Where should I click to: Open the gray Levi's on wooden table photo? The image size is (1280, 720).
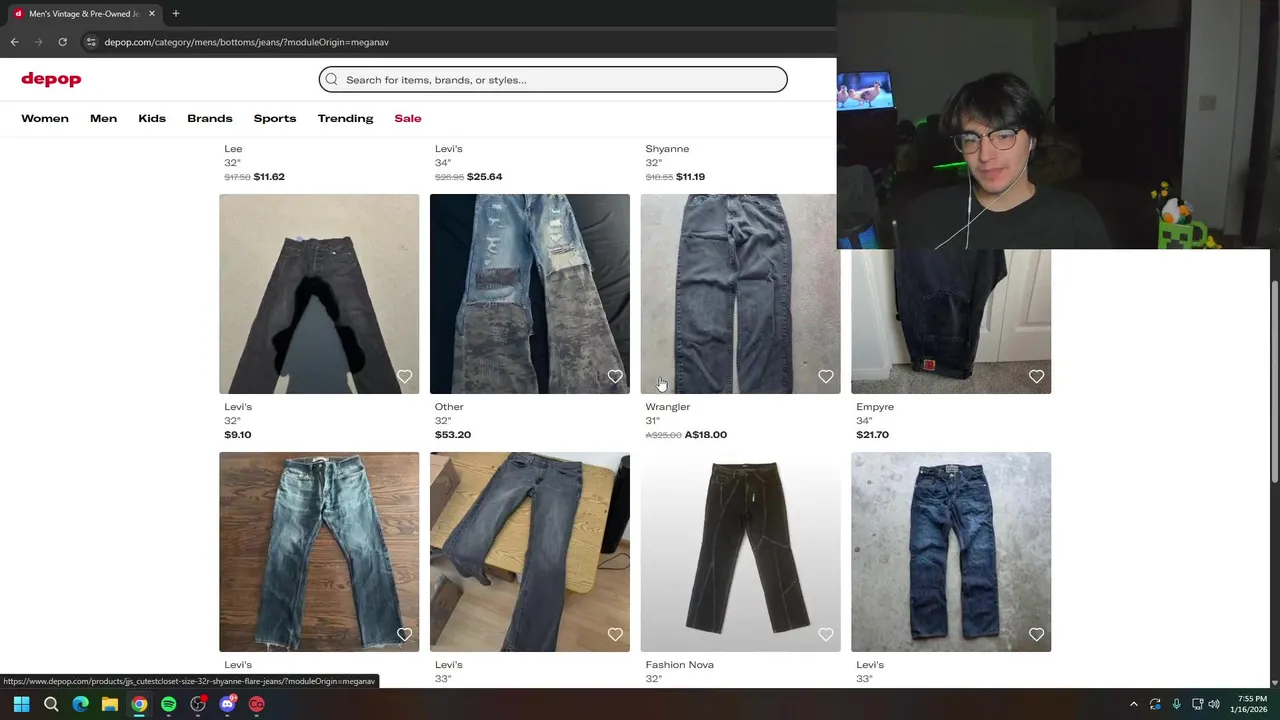[530, 552]
